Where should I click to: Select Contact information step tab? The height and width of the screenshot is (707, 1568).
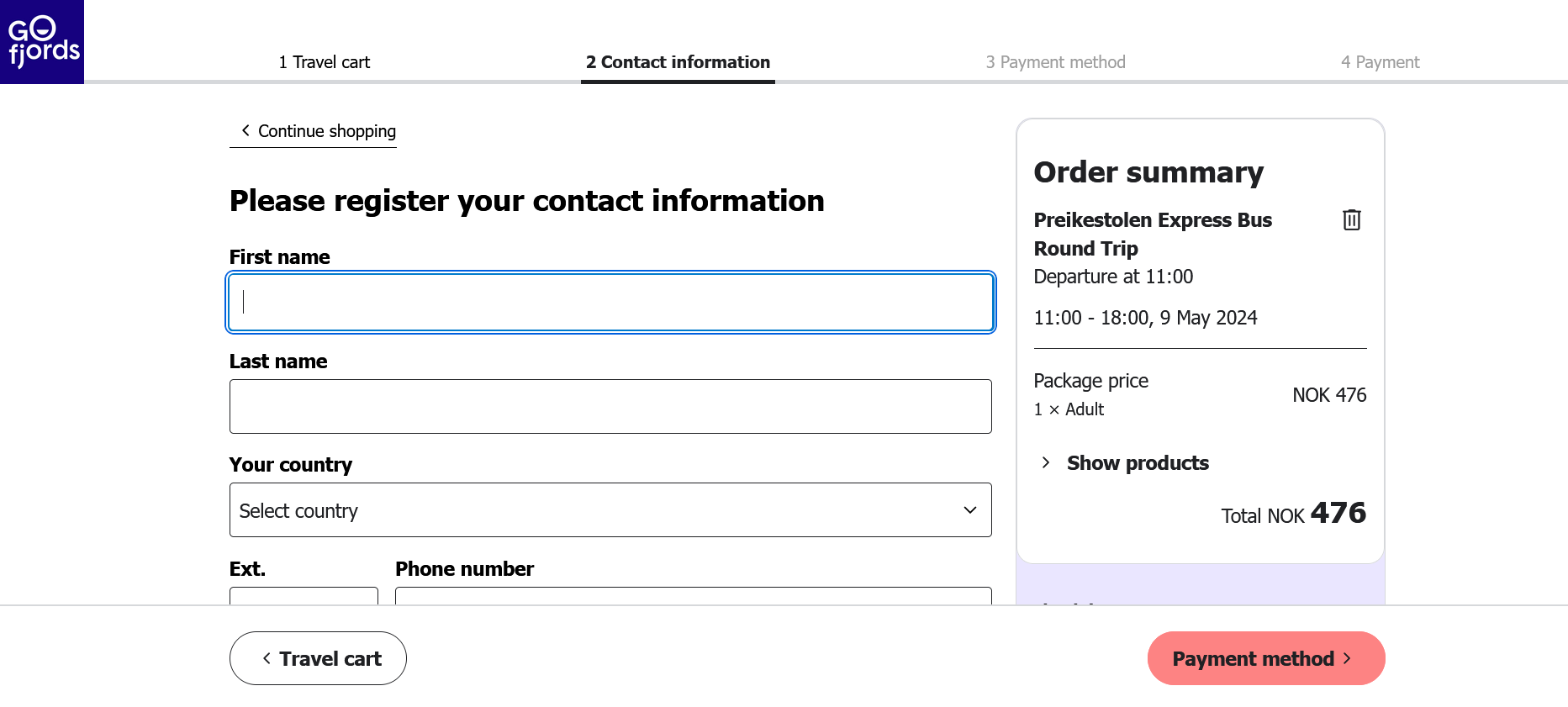click(678, 62)
